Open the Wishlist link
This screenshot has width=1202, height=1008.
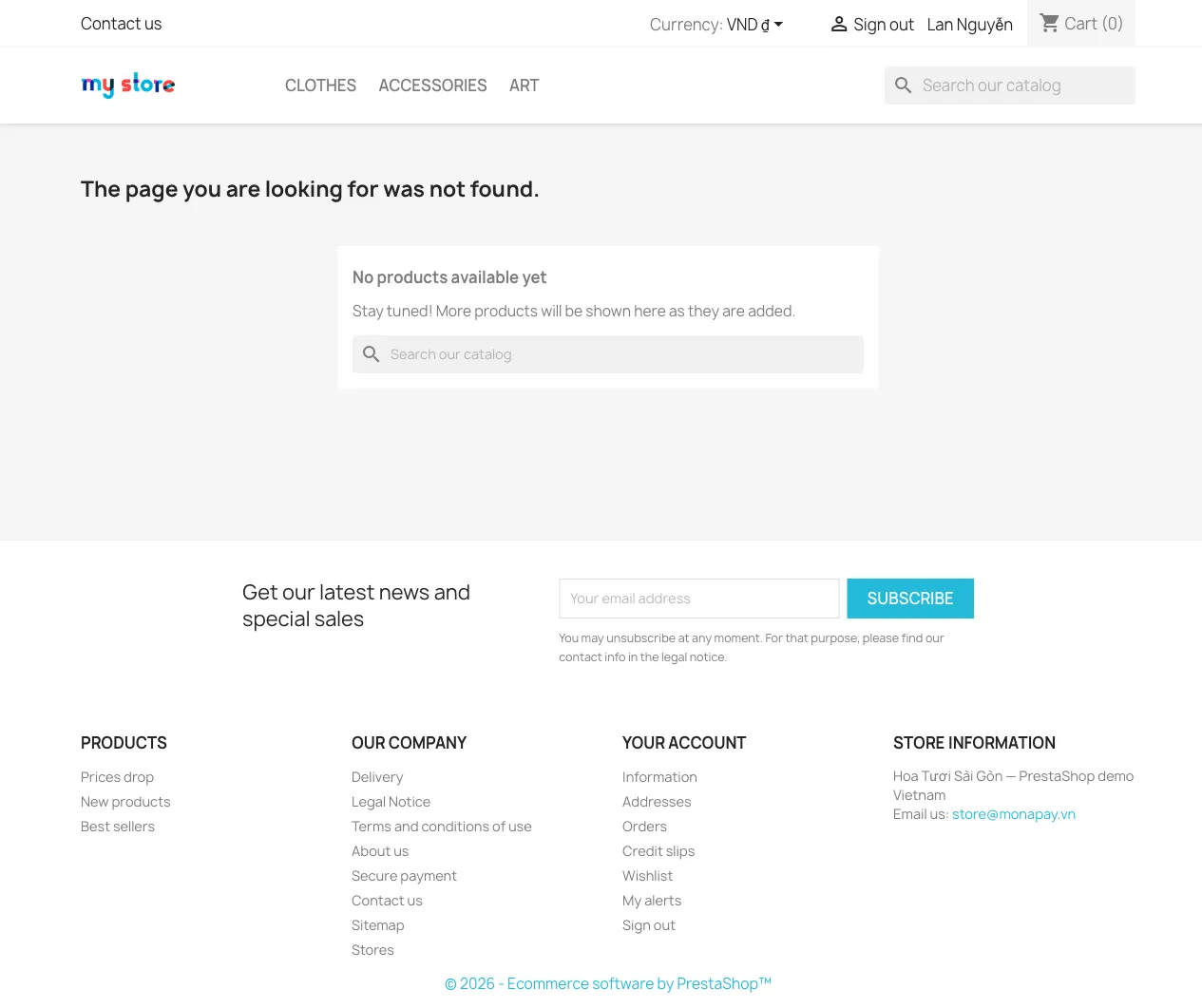pos(647,876)
